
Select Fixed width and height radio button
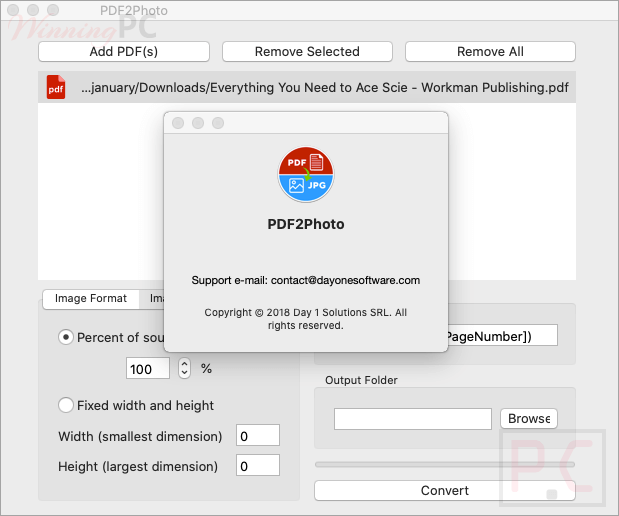pos(66,405)
